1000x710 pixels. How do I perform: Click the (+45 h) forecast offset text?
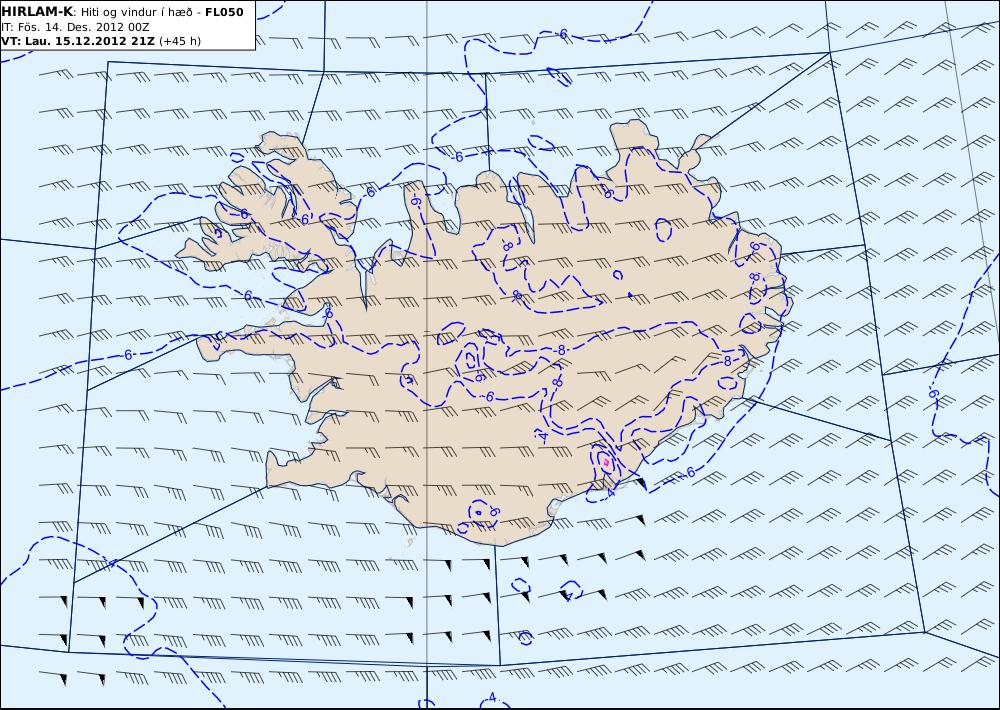[180, 41]
